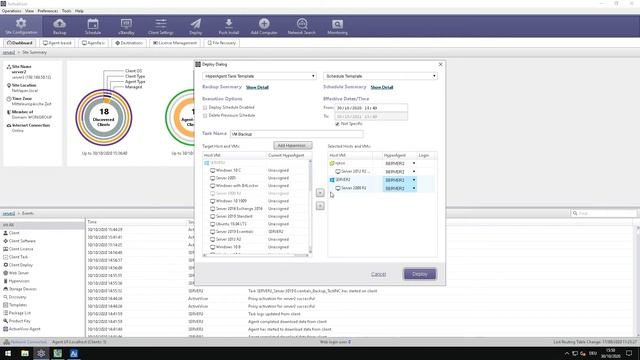The width and height of the screenshot is (640, 360).
Task: Enable Delete Previous Schedule checkbox
Action: click(205, 116)
